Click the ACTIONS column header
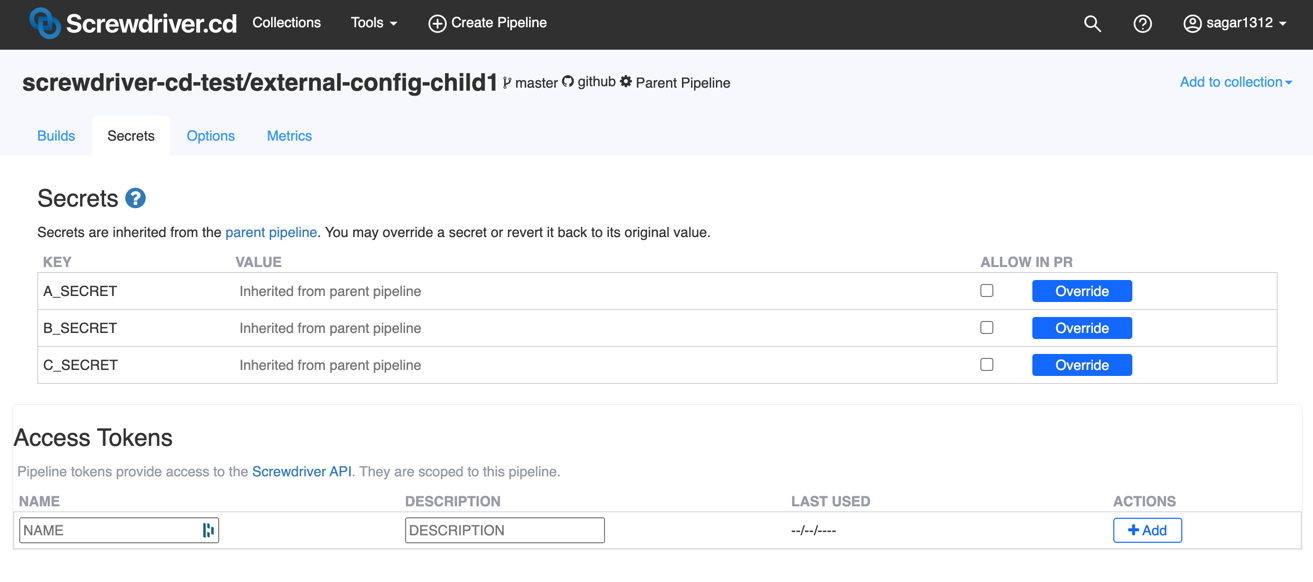Image resolution: width=1313 pixels, height=582 pixels. tap(1144, 501)
